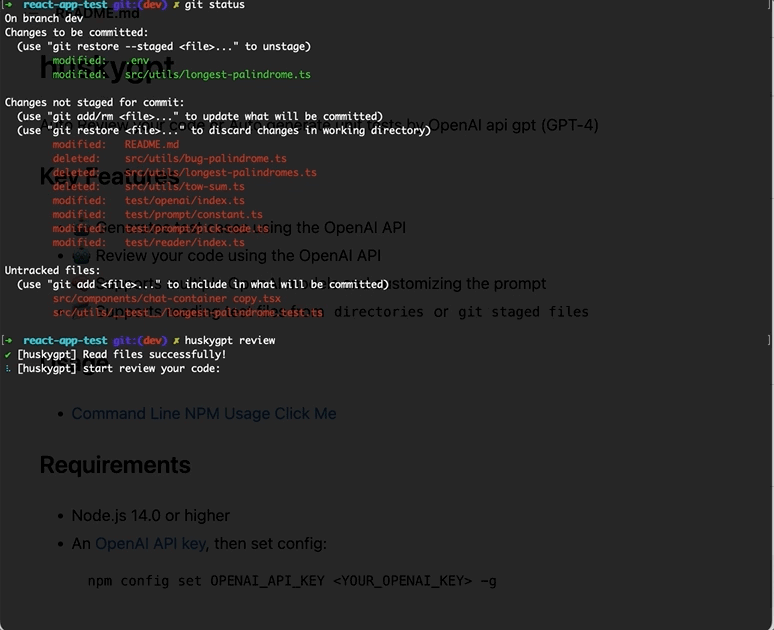
Task: Click the git add/rm hint line
Action: 199,117
